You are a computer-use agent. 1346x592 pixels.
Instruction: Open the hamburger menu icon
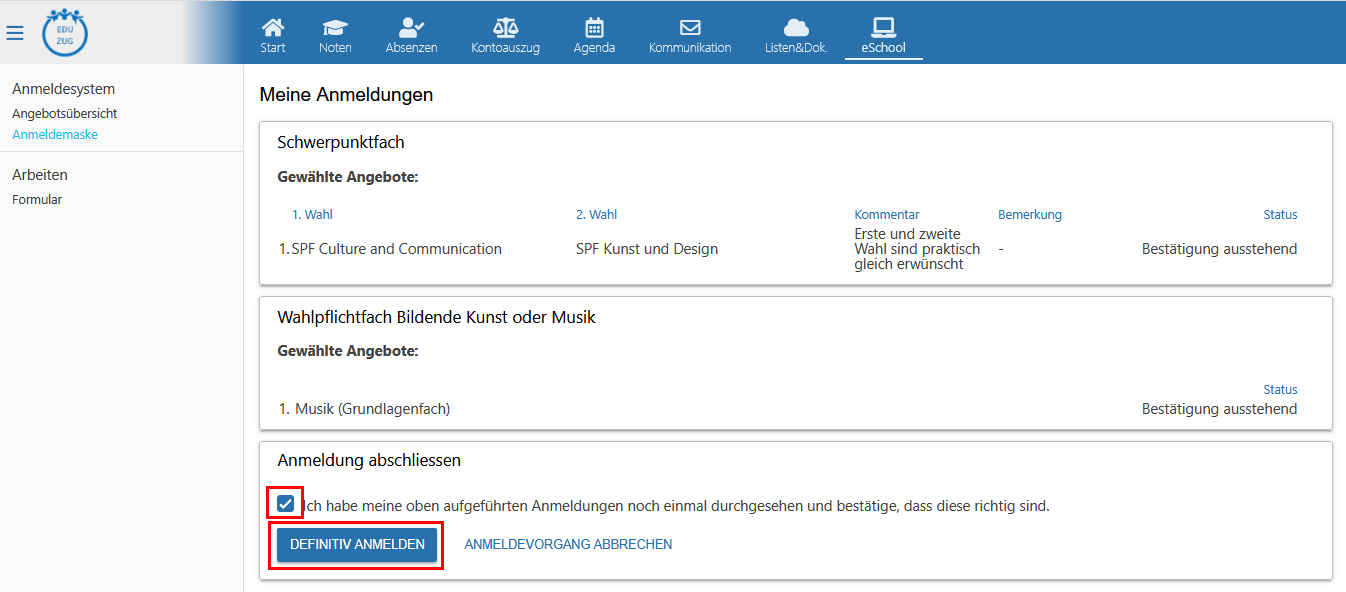click(15, 34)
